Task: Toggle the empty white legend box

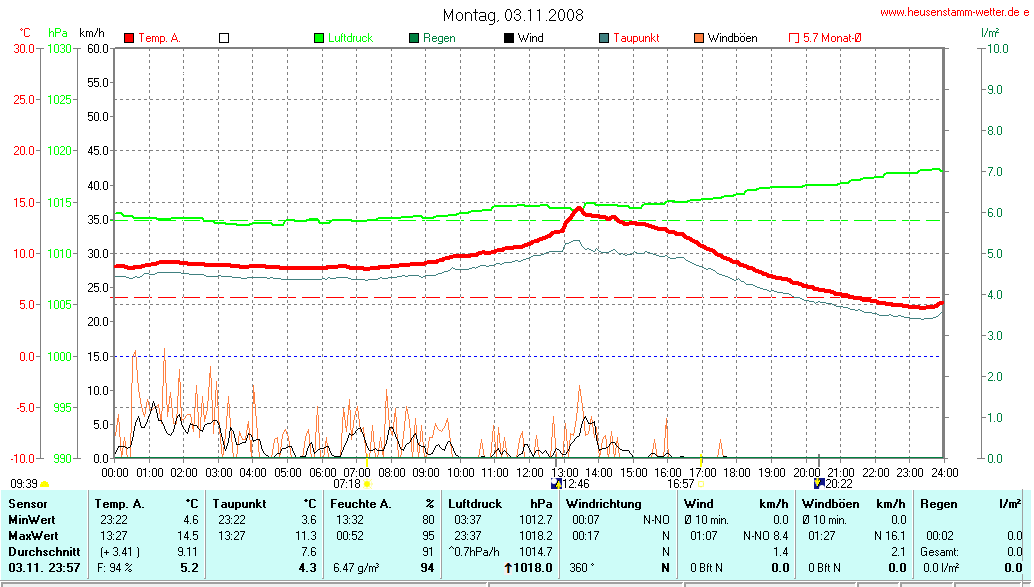Action: (x=224, y=38)
